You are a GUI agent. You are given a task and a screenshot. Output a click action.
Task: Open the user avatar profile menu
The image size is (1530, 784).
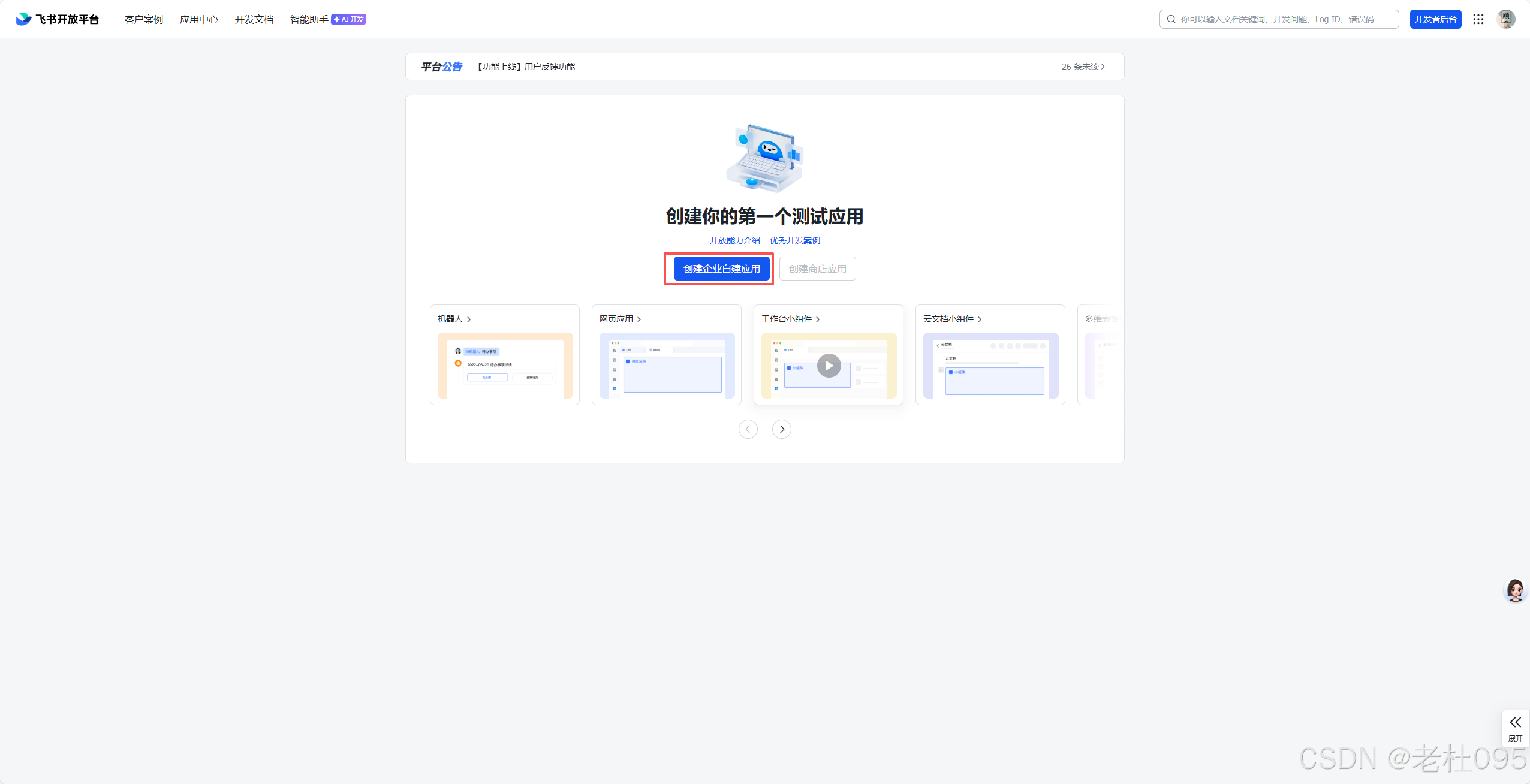1506,19
